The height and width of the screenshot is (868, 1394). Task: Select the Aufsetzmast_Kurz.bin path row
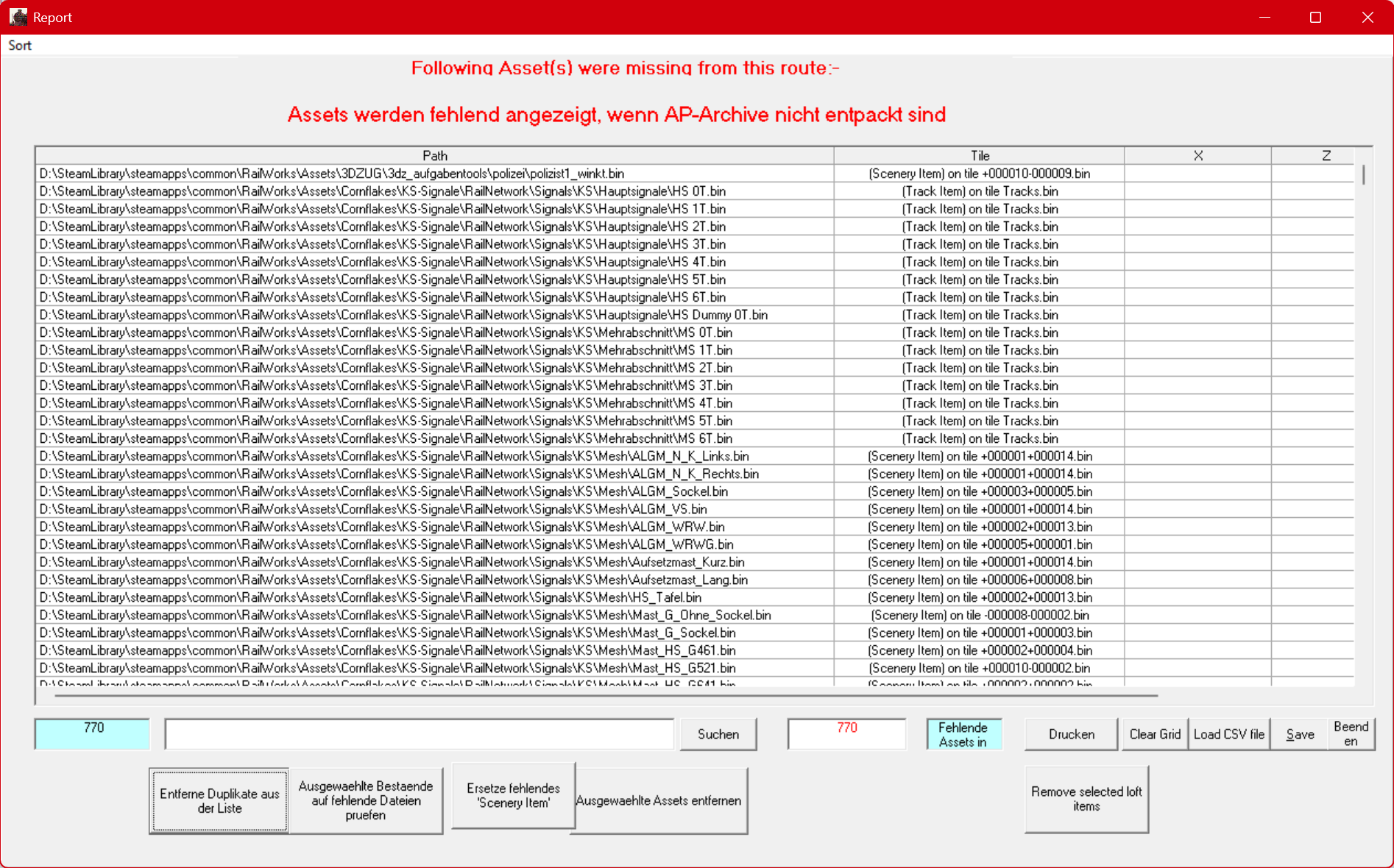[435, 562]
